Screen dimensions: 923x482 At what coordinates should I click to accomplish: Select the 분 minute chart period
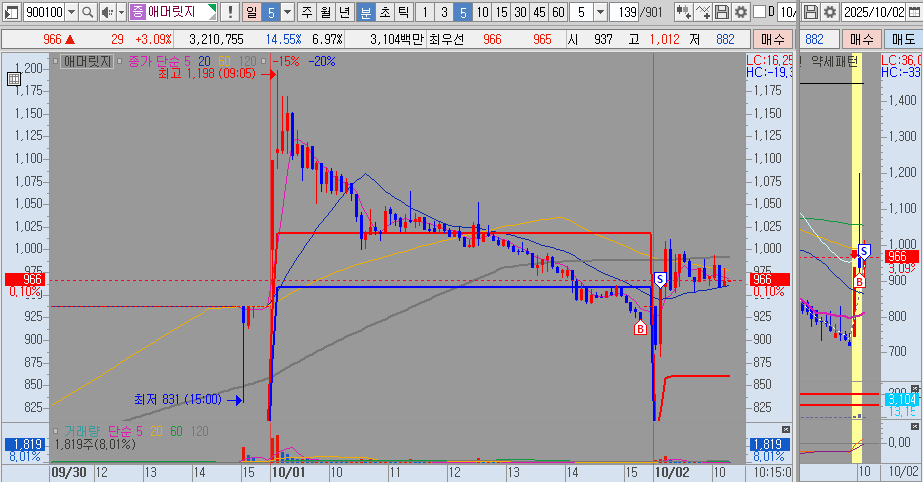(366, 12)
